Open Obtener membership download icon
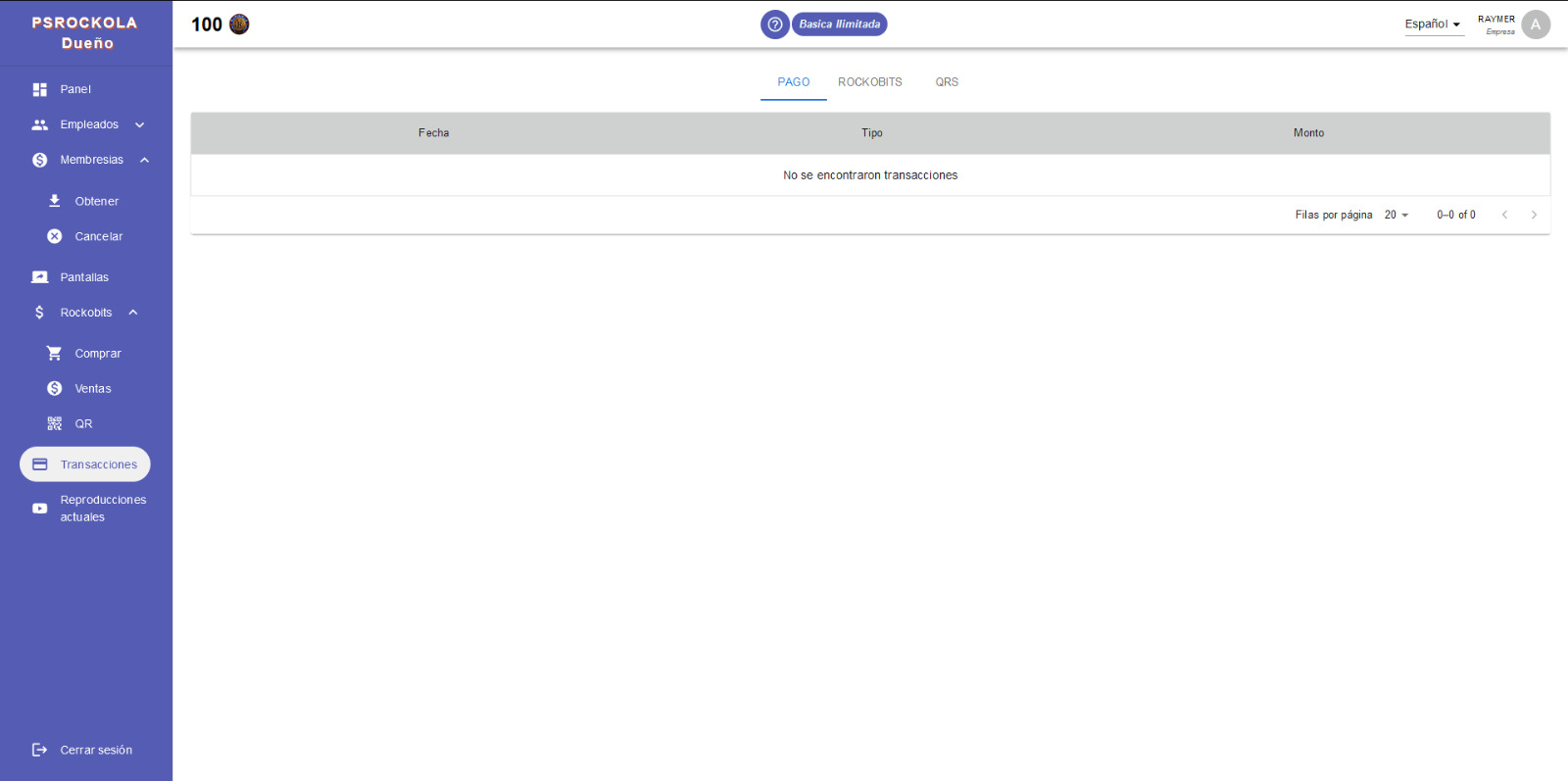The width and height of the screenshot is (1568, 781). point(55,201)
